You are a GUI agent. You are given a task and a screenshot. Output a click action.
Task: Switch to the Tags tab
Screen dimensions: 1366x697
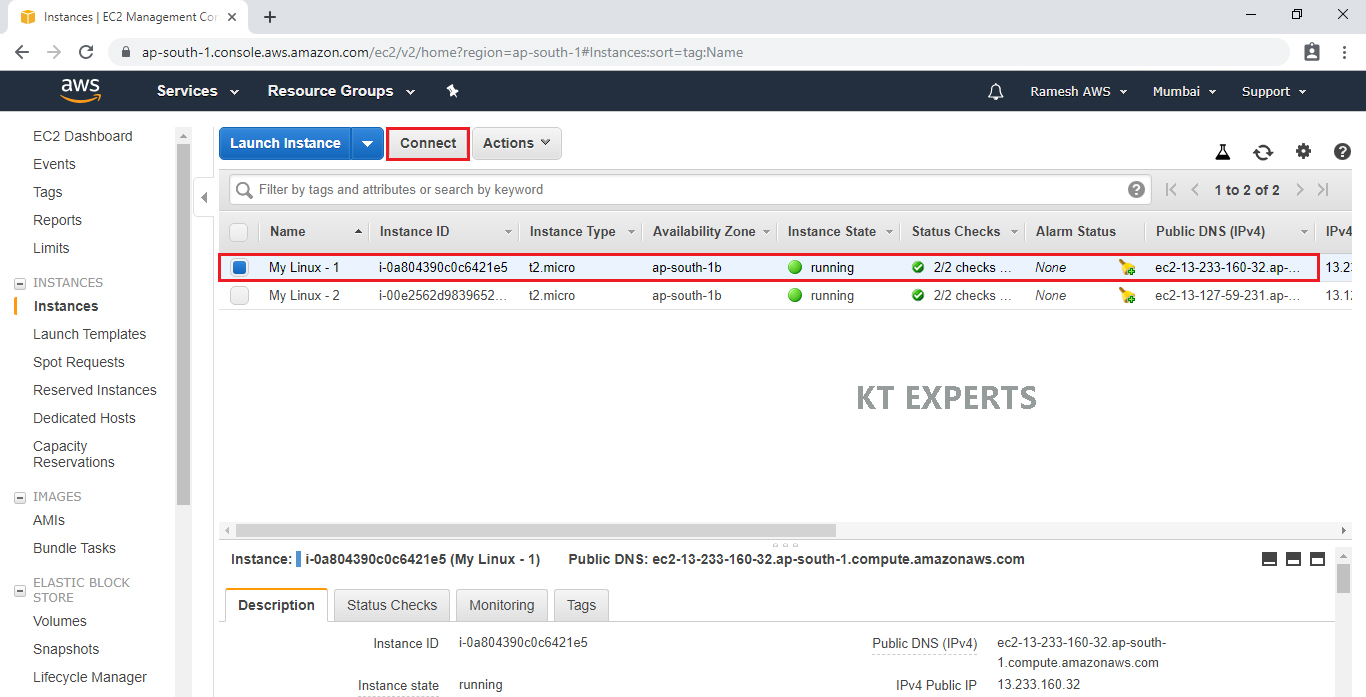tap(581, 605)
